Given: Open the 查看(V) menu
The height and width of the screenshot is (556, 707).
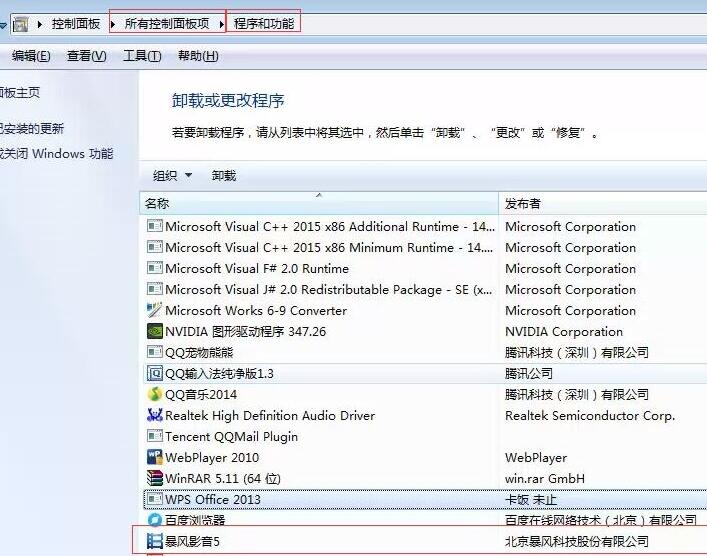Looking at the screenshot, I should tap(87, 56).
